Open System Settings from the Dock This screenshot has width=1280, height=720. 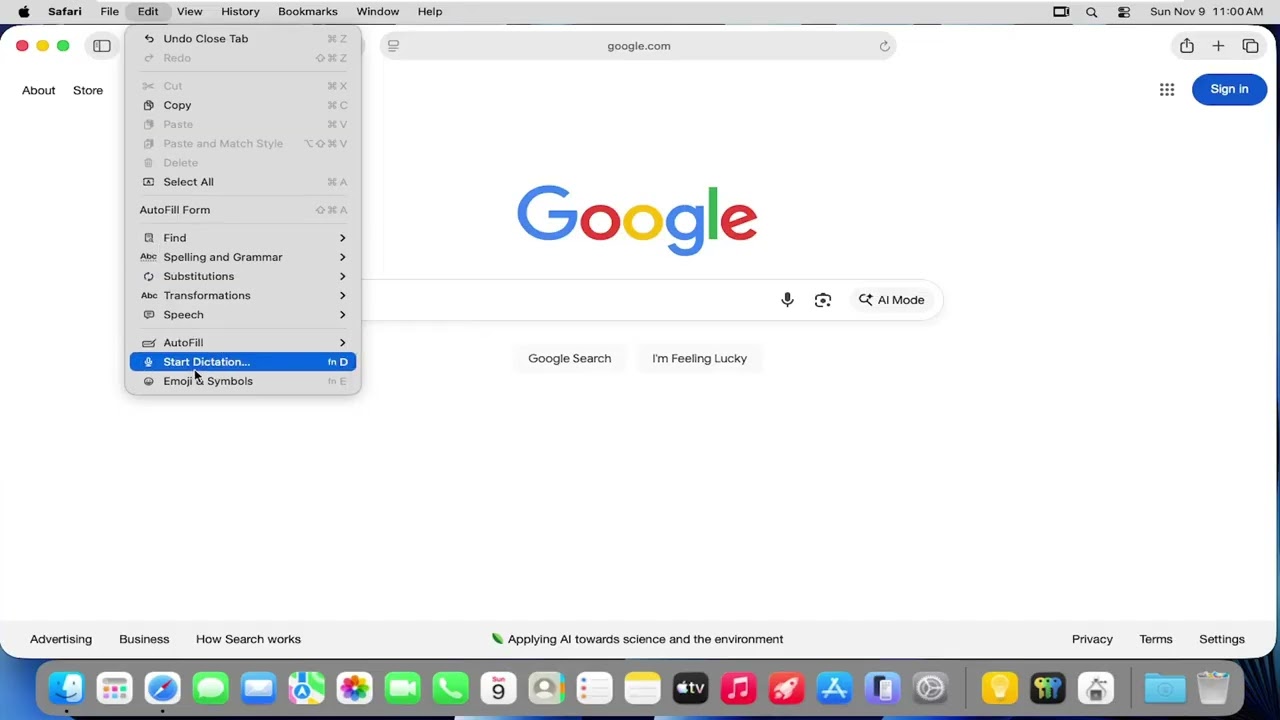coord(931,688)
